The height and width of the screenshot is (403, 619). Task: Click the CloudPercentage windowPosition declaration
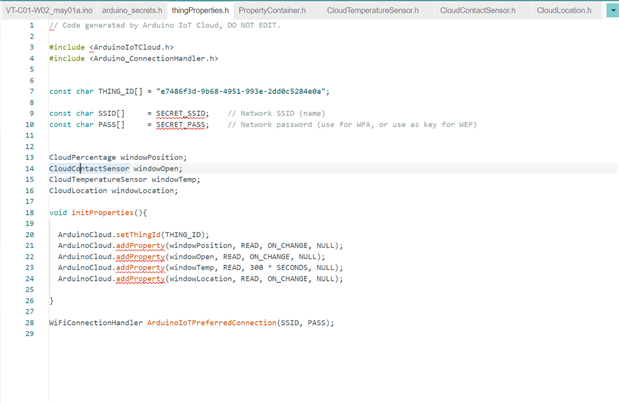118,158
